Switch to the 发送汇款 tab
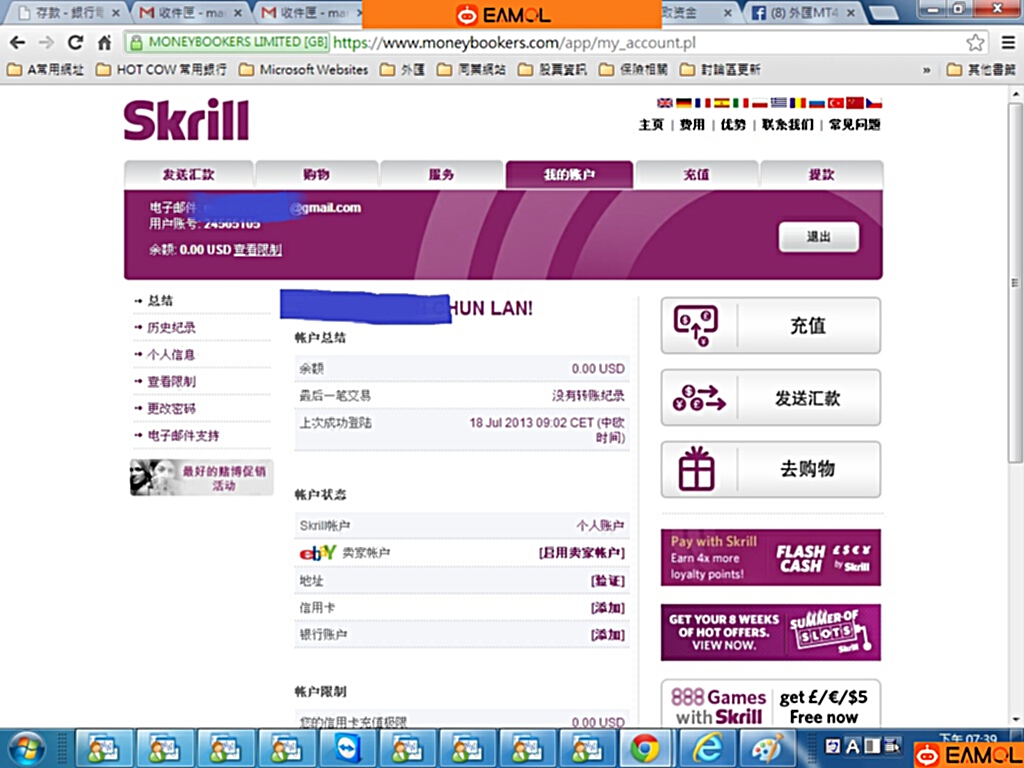 pos(189,174)
